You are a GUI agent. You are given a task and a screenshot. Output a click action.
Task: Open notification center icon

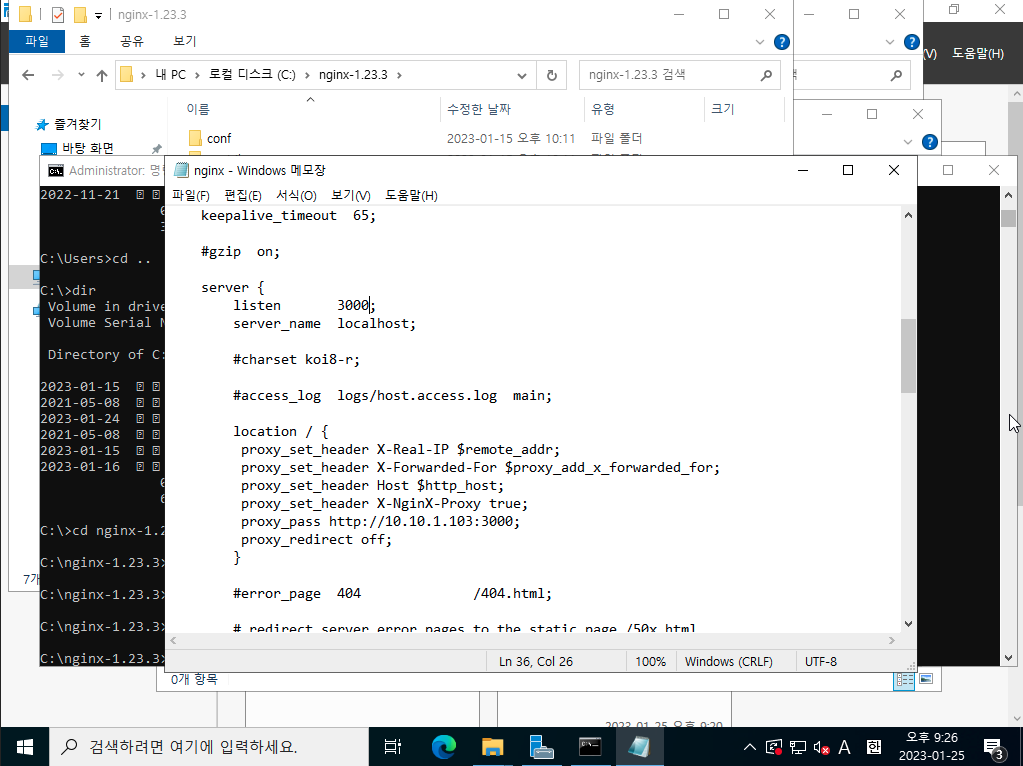[x=993, y=748]
